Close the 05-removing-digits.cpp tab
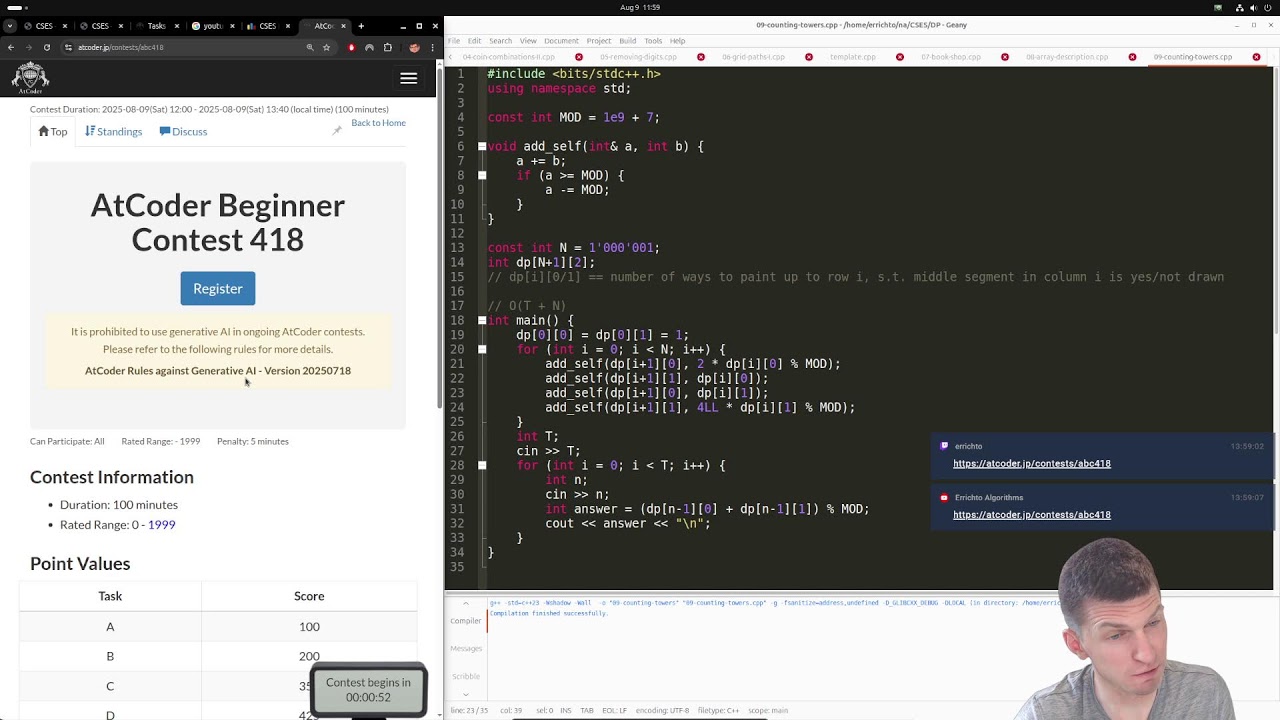Screen dimensions: 1280x720 click(x=701, y=57)
